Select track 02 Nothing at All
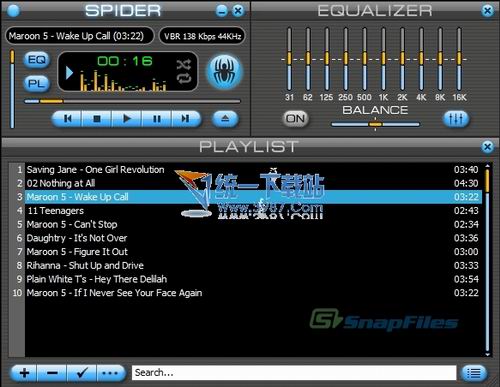Viewport: 500px width, 387px height. click(253, 183)
